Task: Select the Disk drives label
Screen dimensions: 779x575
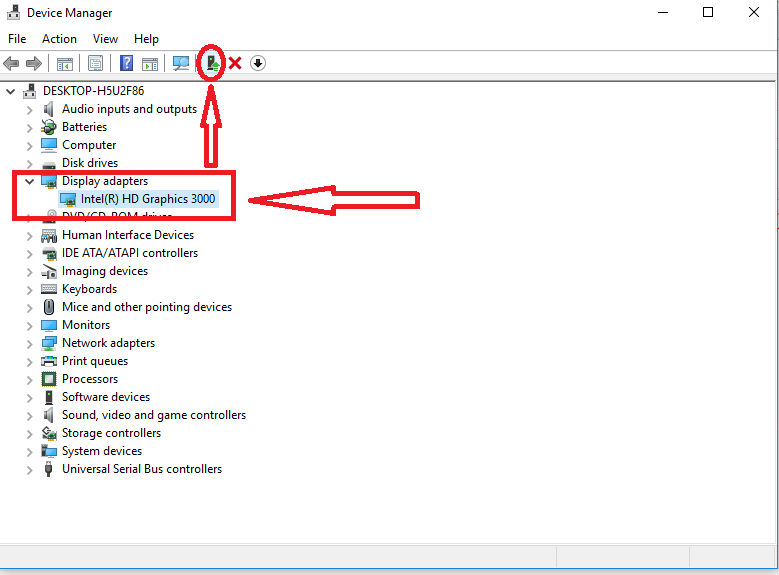Action: point(90,163)
